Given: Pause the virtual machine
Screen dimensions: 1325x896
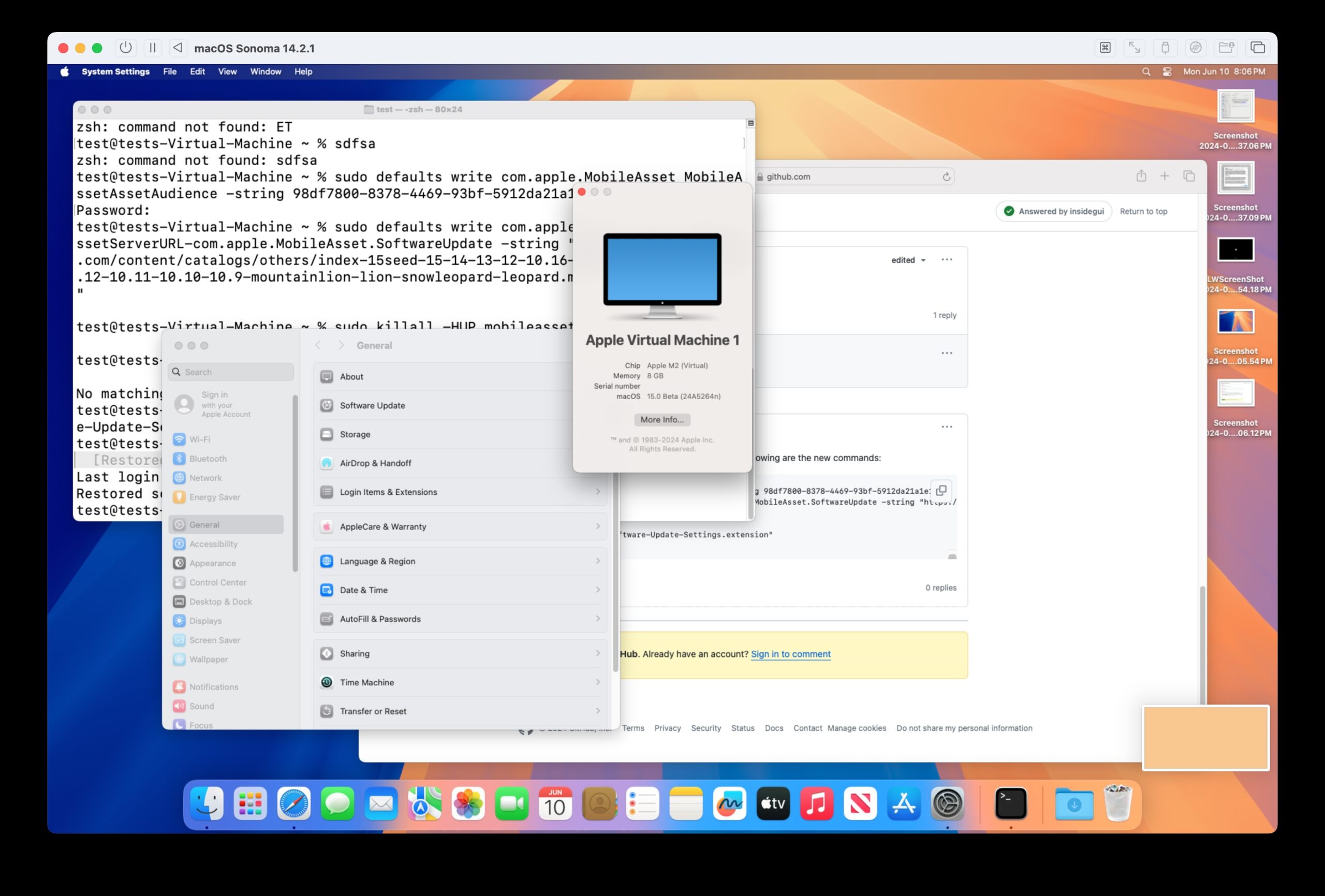Looking at the screenshot, I should coord(152,48).
